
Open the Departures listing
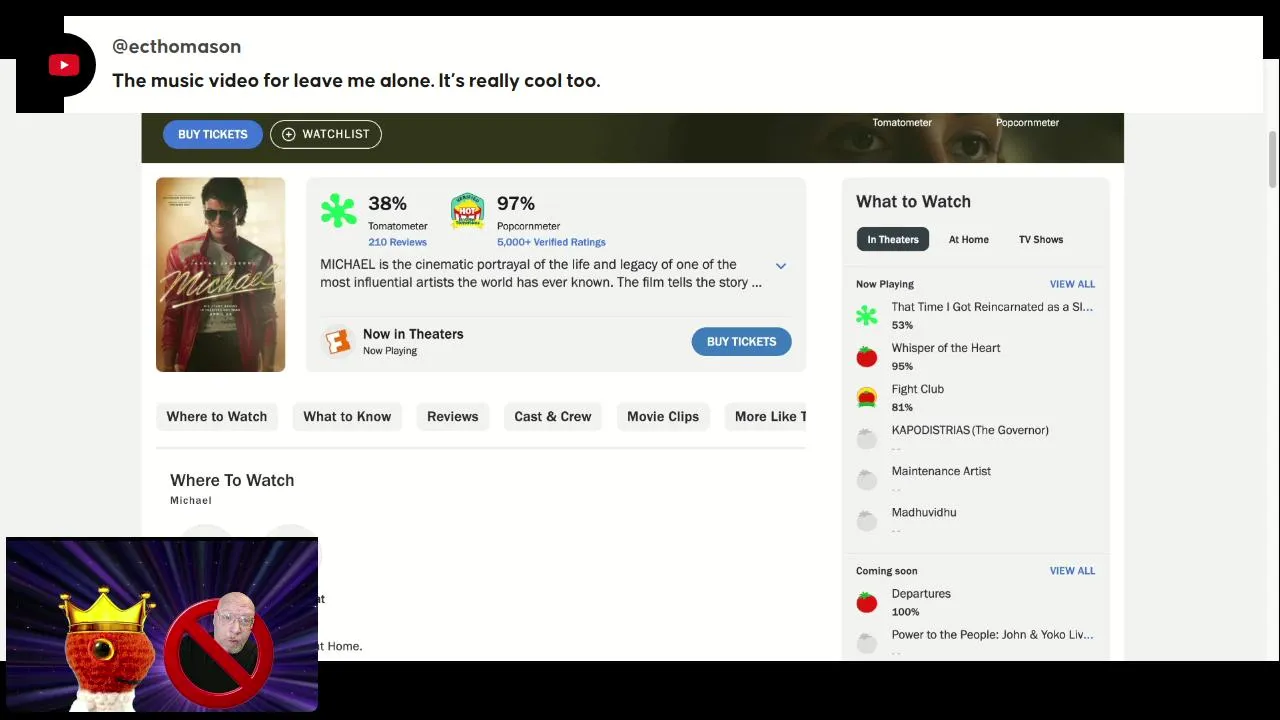coord(921,594)
